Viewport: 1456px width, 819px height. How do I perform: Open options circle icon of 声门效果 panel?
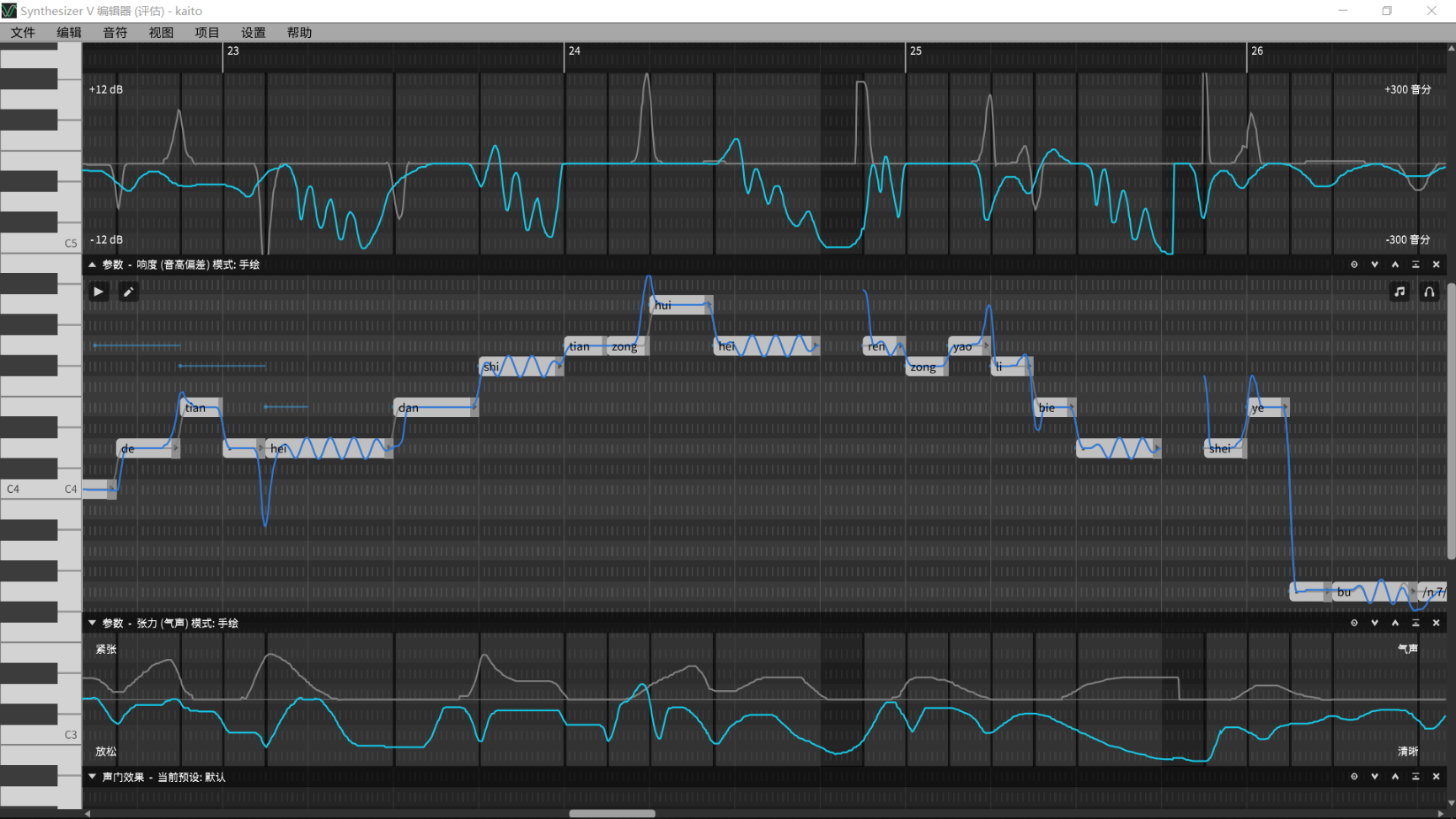[x=1354, y=777]
